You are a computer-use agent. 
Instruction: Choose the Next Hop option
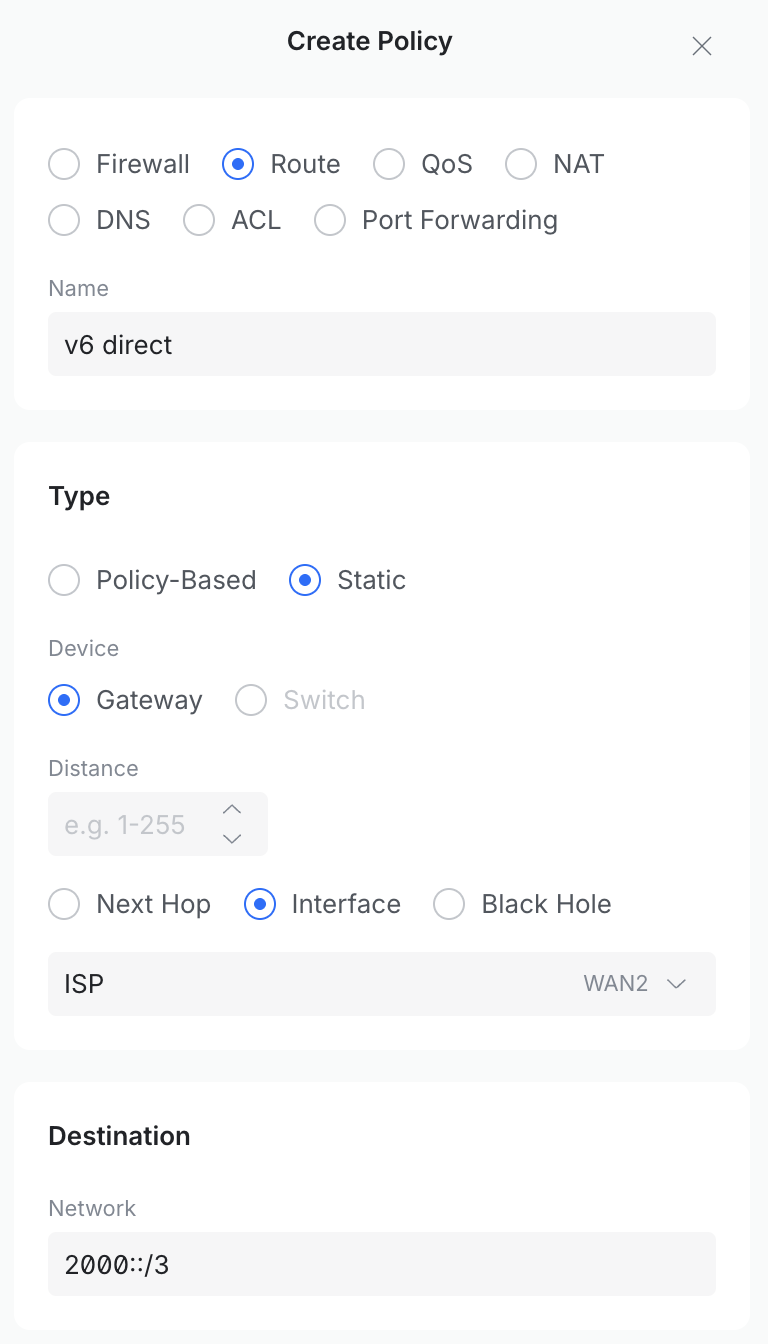pyautogui.click(x=64, y=904)
